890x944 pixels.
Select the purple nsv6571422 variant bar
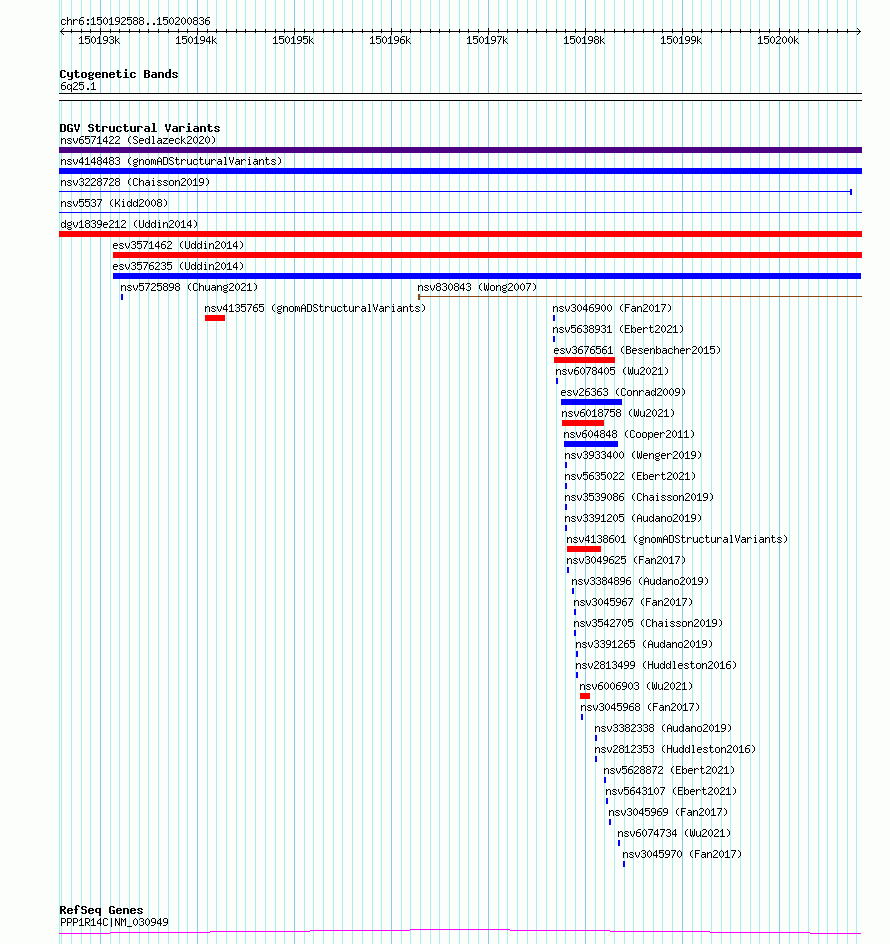(460, 150)
